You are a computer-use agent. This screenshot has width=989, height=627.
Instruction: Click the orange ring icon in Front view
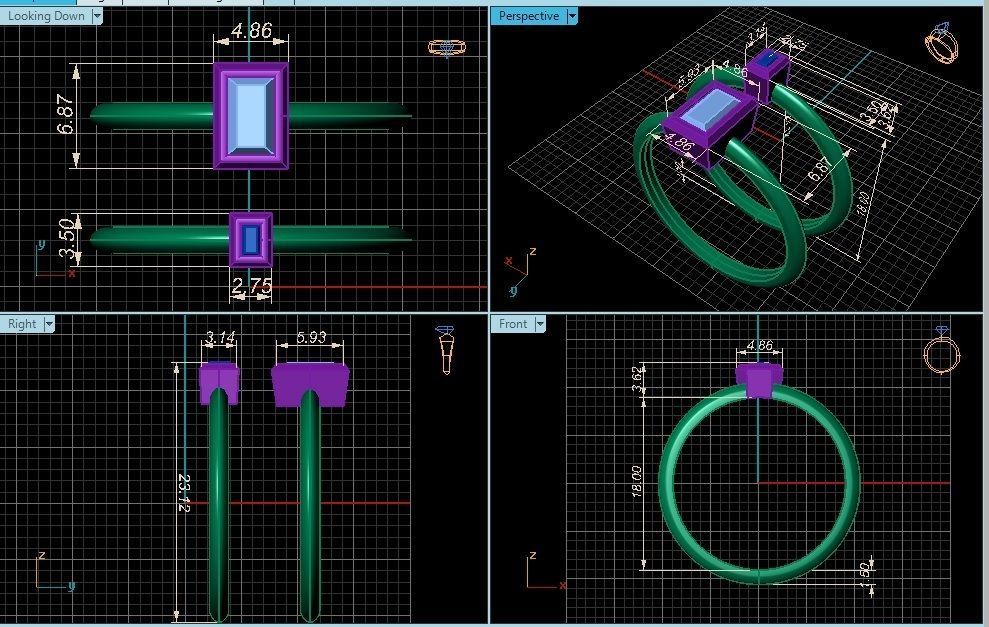pyautogui.click(x=941, y=351)
